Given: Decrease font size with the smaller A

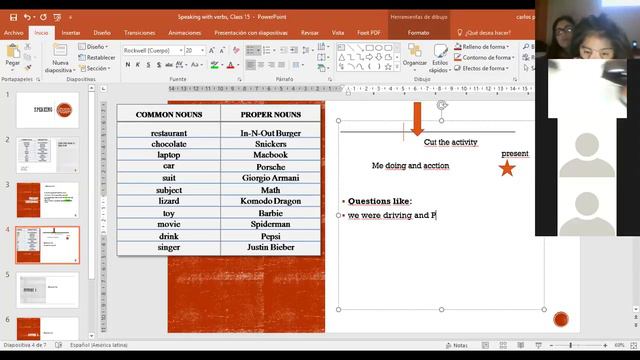Looking at the screenshot, I should (x=222, y=51).
